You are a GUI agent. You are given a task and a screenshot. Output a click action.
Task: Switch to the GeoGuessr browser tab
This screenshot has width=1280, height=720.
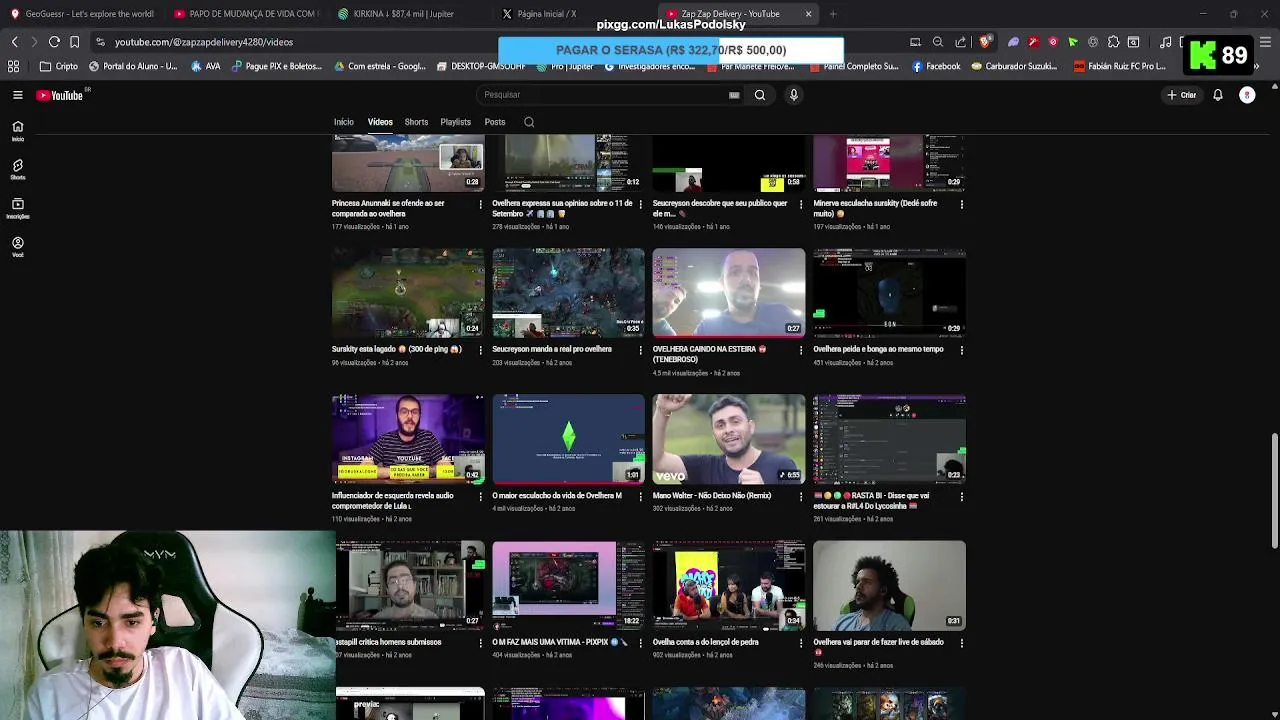click(x=82, y=14)
